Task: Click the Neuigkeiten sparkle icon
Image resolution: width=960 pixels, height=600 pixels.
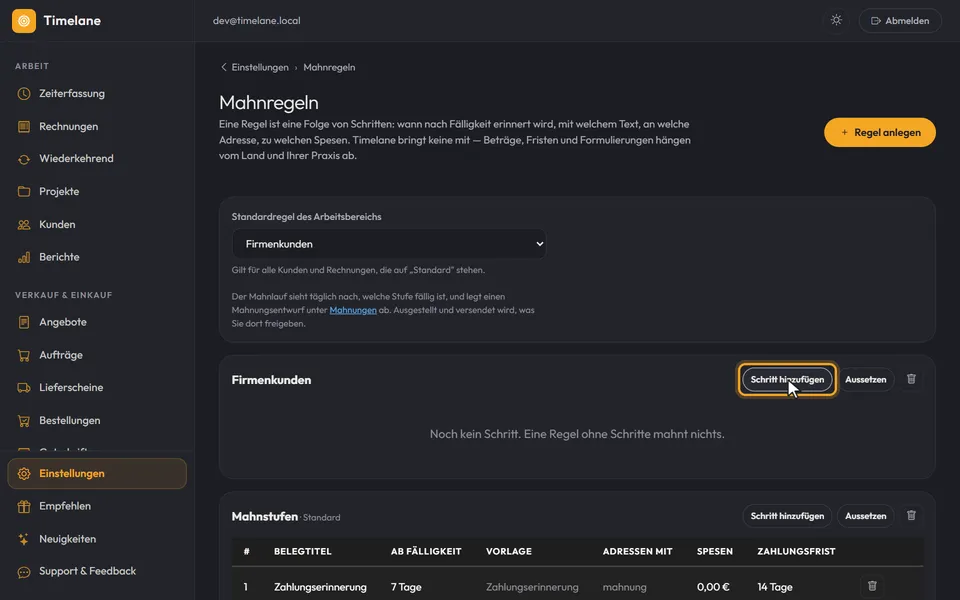Action: pyautogui.click(x=24, y=539)
